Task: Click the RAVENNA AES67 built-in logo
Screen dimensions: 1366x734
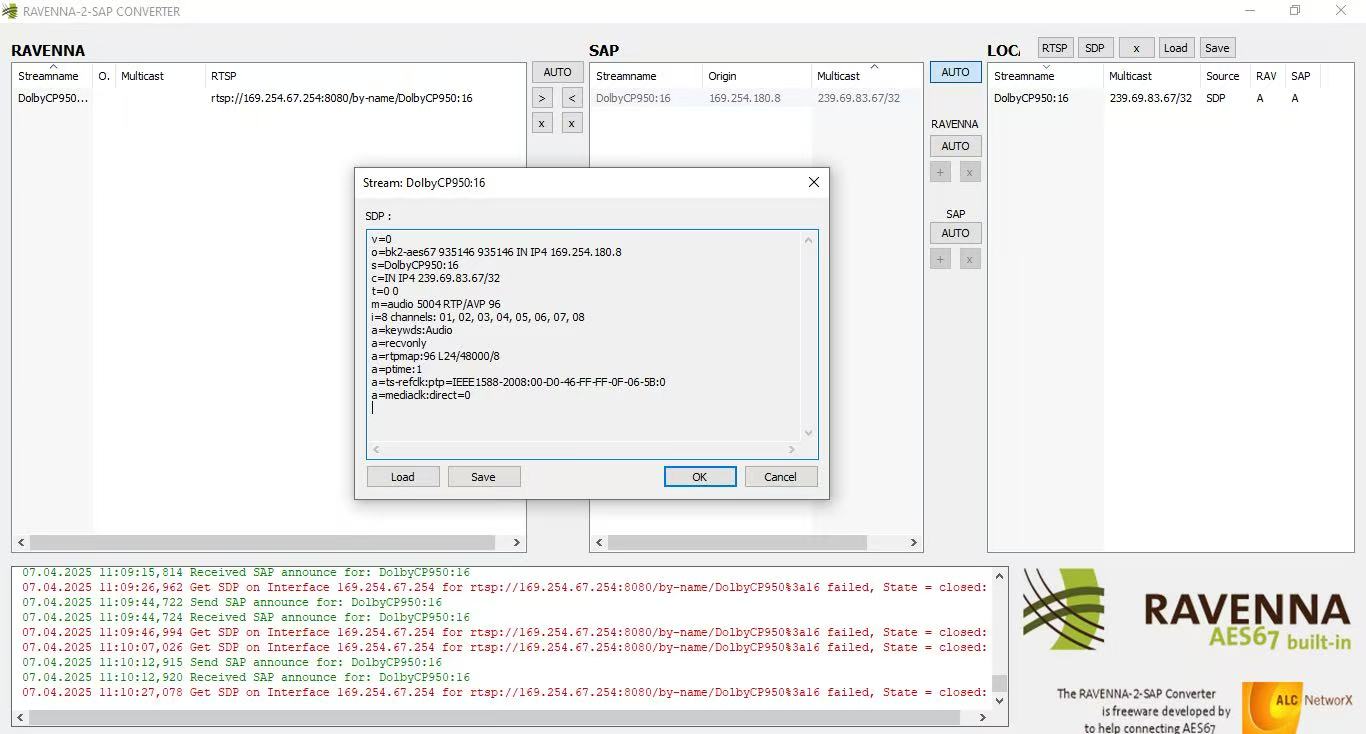Action: [1187, 610]
